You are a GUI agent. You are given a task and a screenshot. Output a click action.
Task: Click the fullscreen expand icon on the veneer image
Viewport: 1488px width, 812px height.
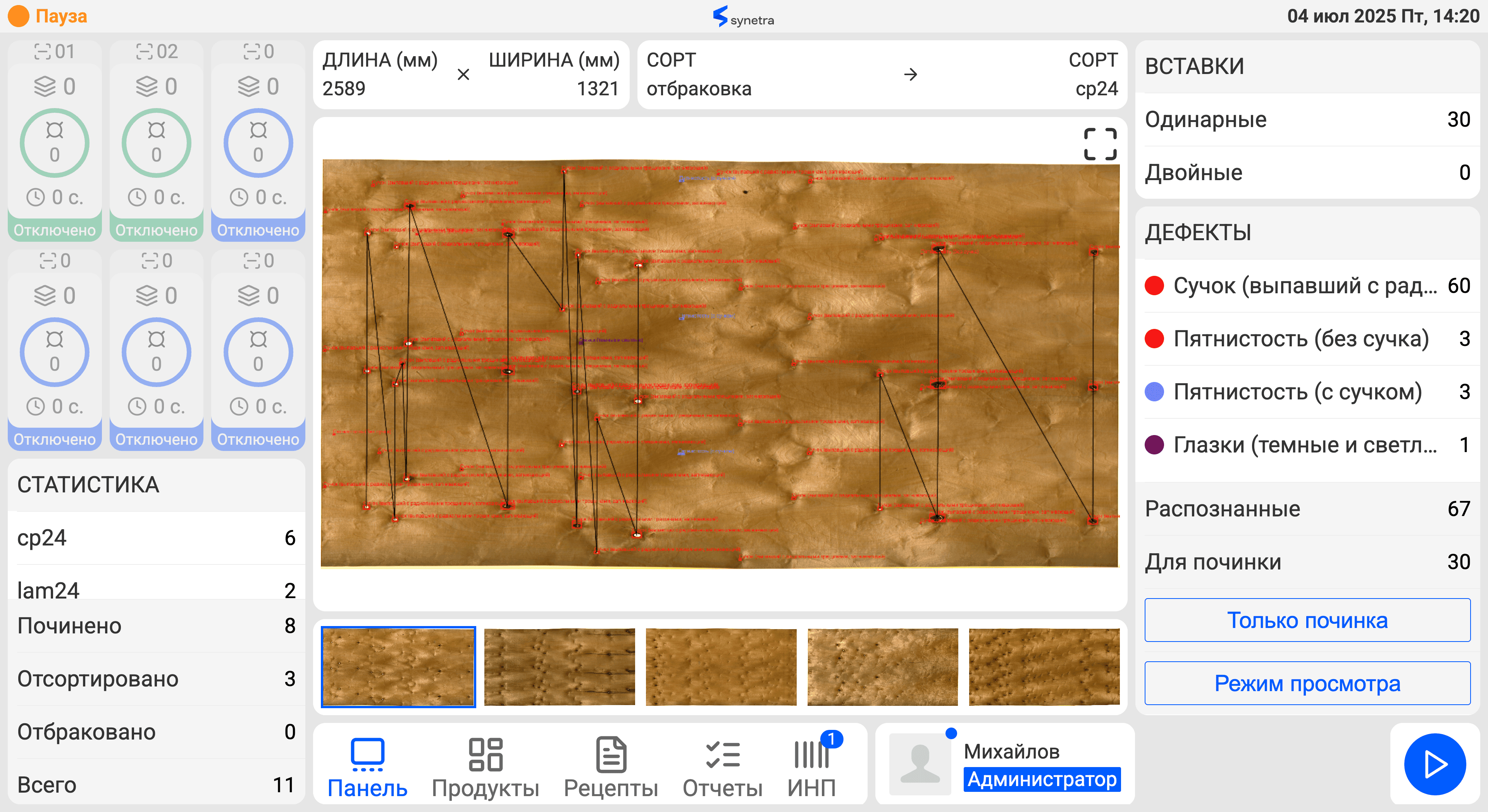tap(1099, 144)
